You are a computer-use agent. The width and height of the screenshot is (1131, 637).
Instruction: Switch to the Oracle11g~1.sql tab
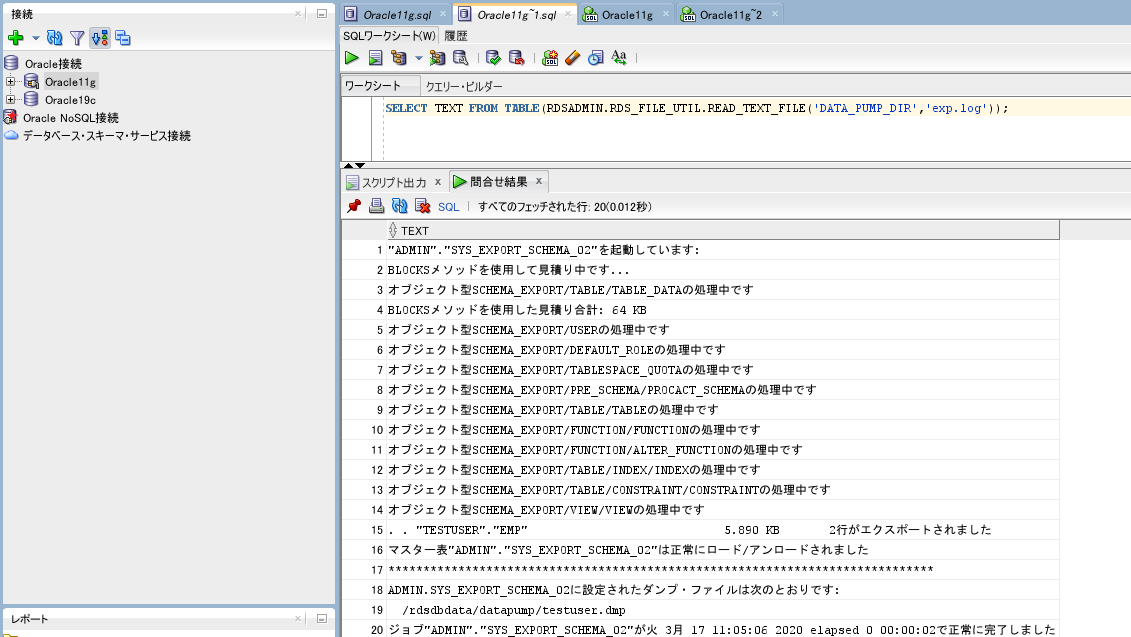coord(516,14)
